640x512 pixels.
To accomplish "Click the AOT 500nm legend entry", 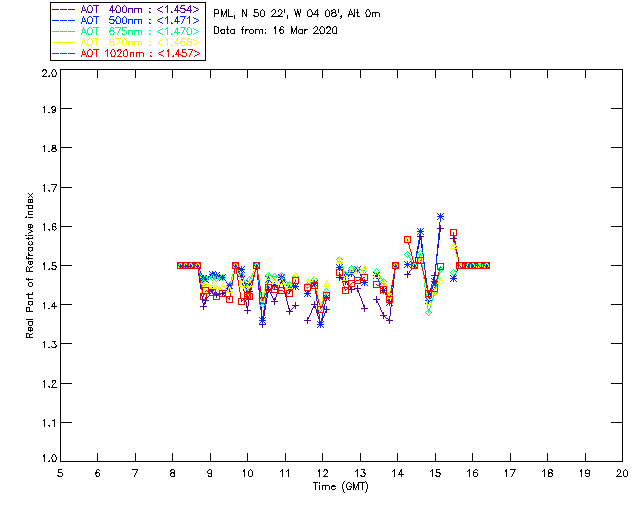I will [x=126, y=20].
